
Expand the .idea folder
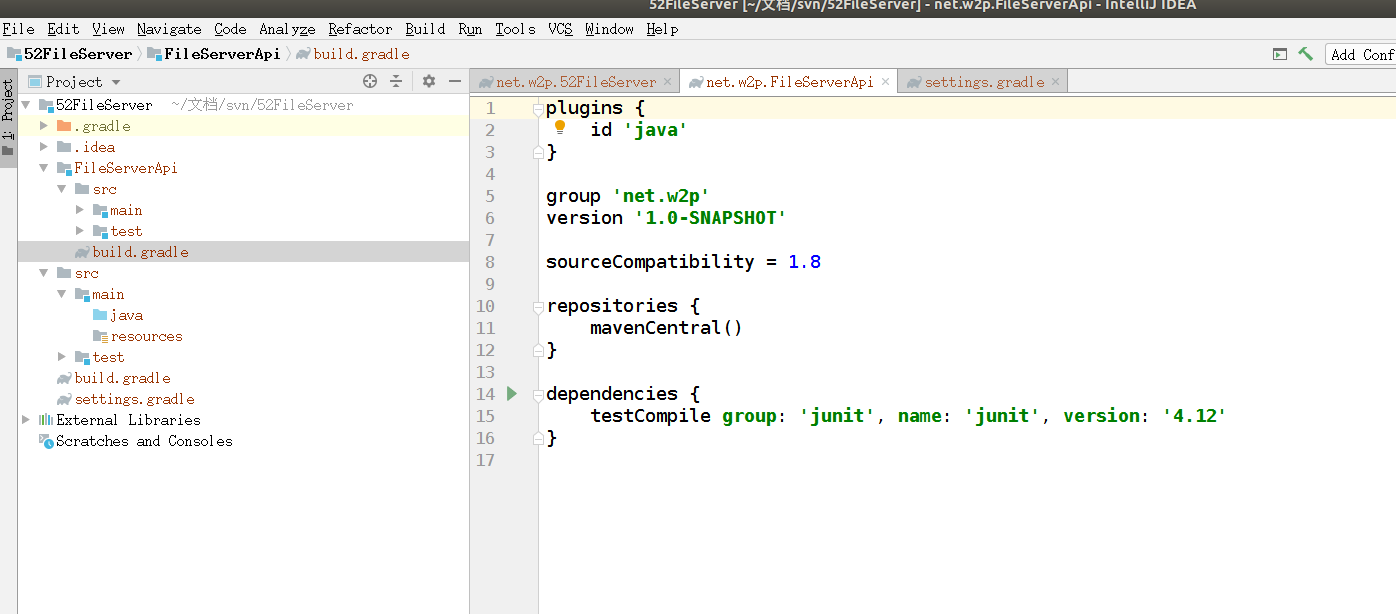point(43,146)
